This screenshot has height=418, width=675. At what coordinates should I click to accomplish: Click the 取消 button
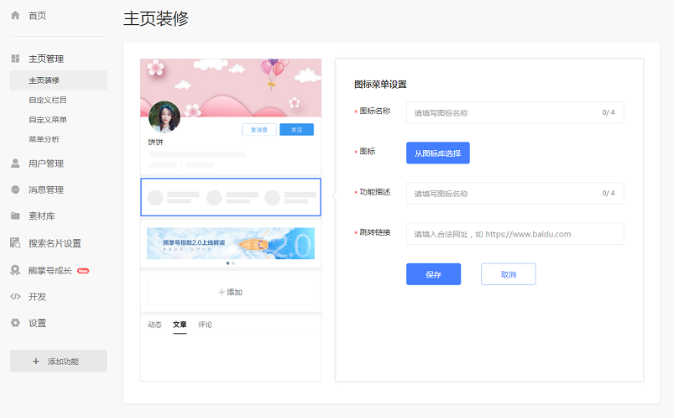pyautogui.click(x=508, y=274)
